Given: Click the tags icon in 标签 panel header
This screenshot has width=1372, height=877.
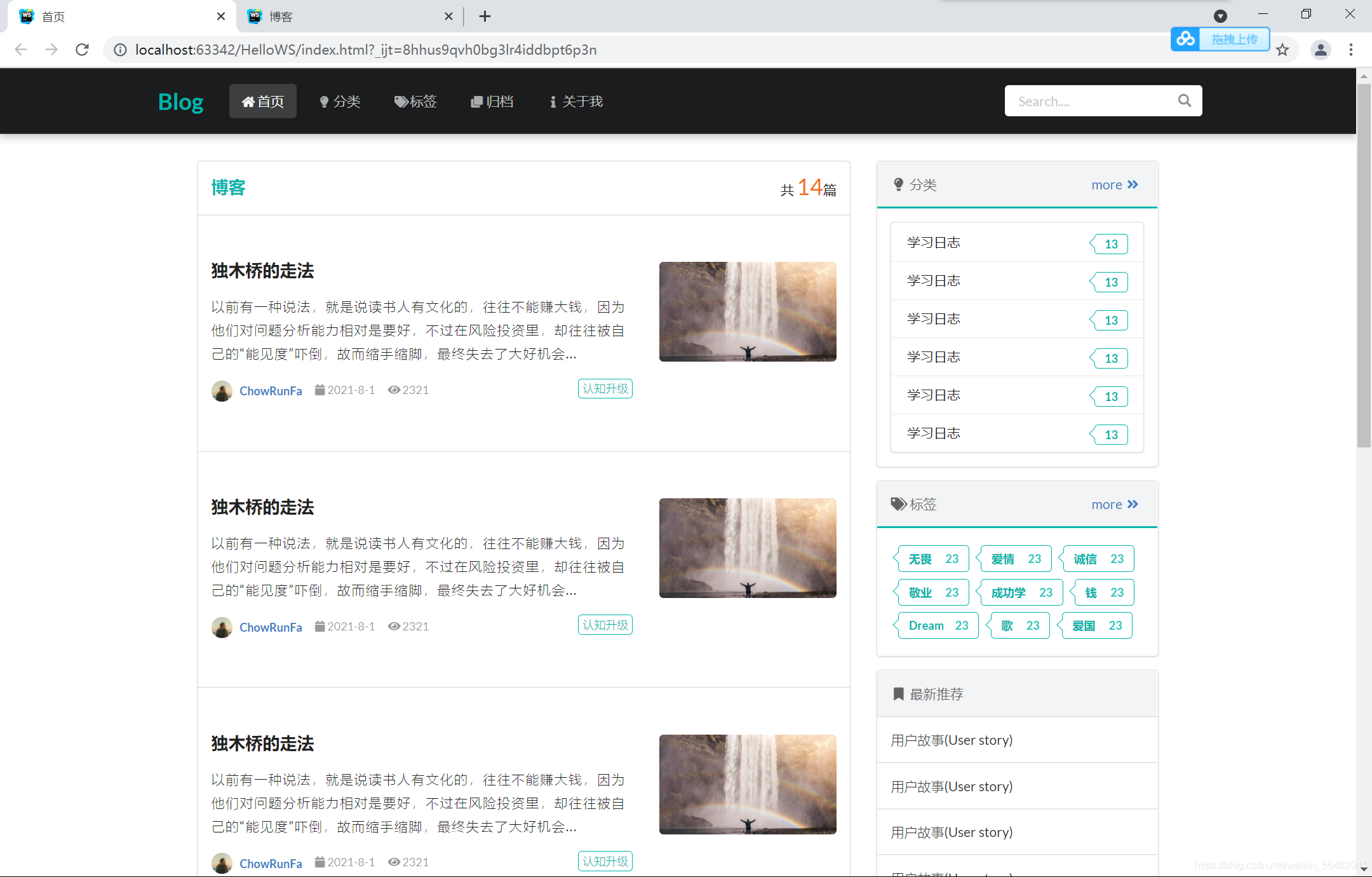Looking at the screenshot, I should coord(898,504).
